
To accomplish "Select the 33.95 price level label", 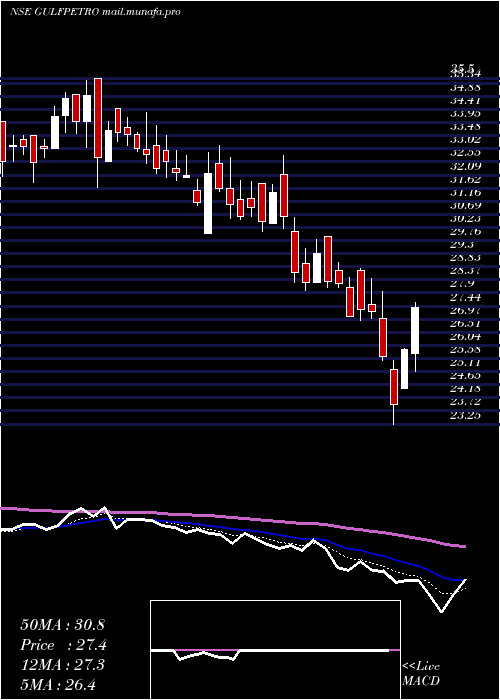I will tap(467, 113).
